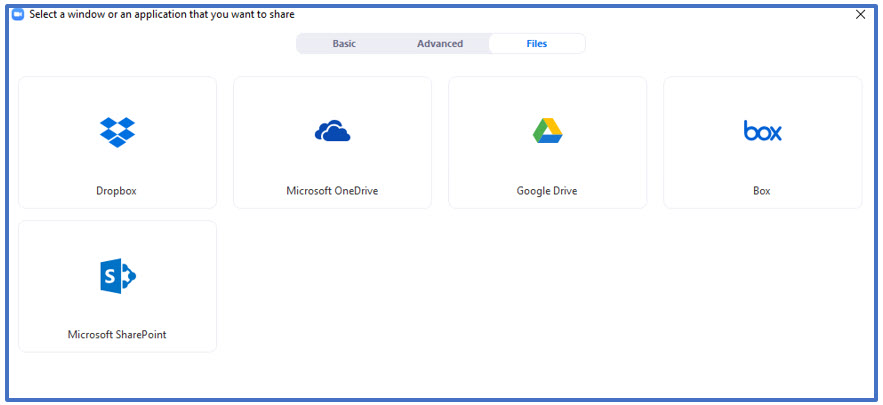Image resolution: width=883 pixels, height=405 pixels.
Task: Click the Zoom logo in title bar
Action: pos(18,15)
